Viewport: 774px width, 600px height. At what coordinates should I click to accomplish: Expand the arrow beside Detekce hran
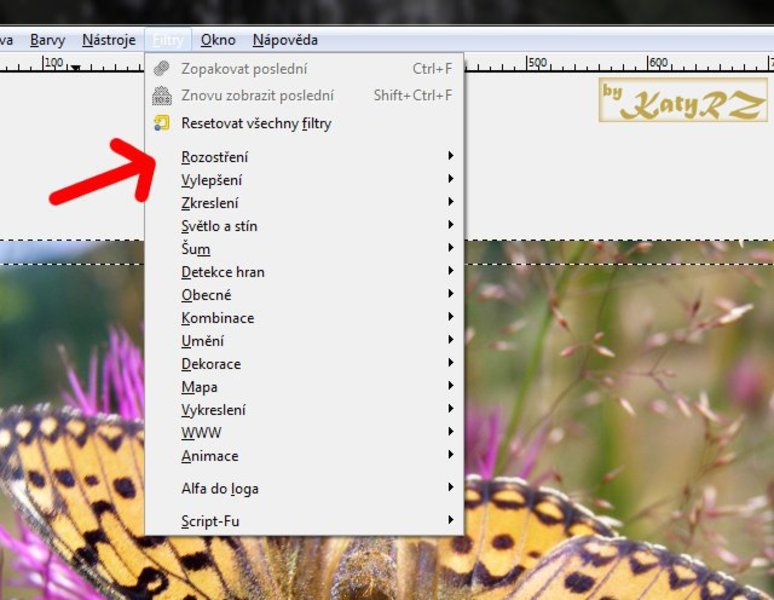point(450,271)
